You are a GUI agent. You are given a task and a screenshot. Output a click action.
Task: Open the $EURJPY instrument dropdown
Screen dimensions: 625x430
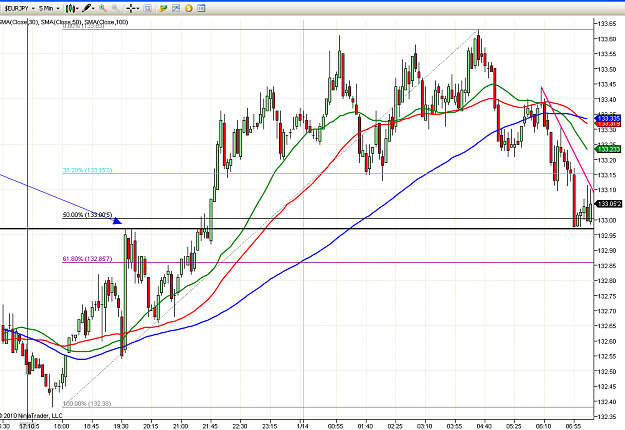coord(19,8)
